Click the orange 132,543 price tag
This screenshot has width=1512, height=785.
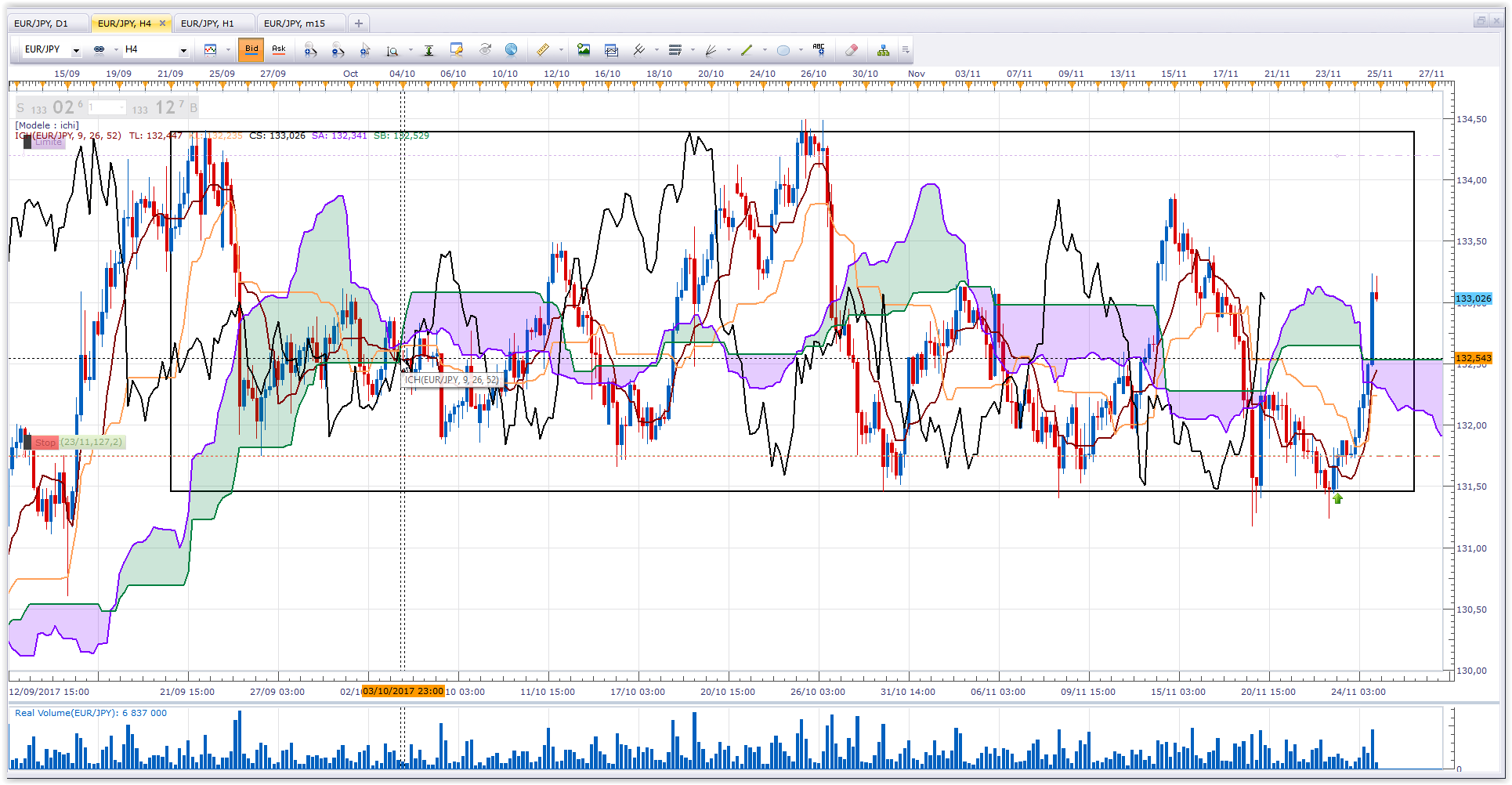click(x=1474, y=358)
